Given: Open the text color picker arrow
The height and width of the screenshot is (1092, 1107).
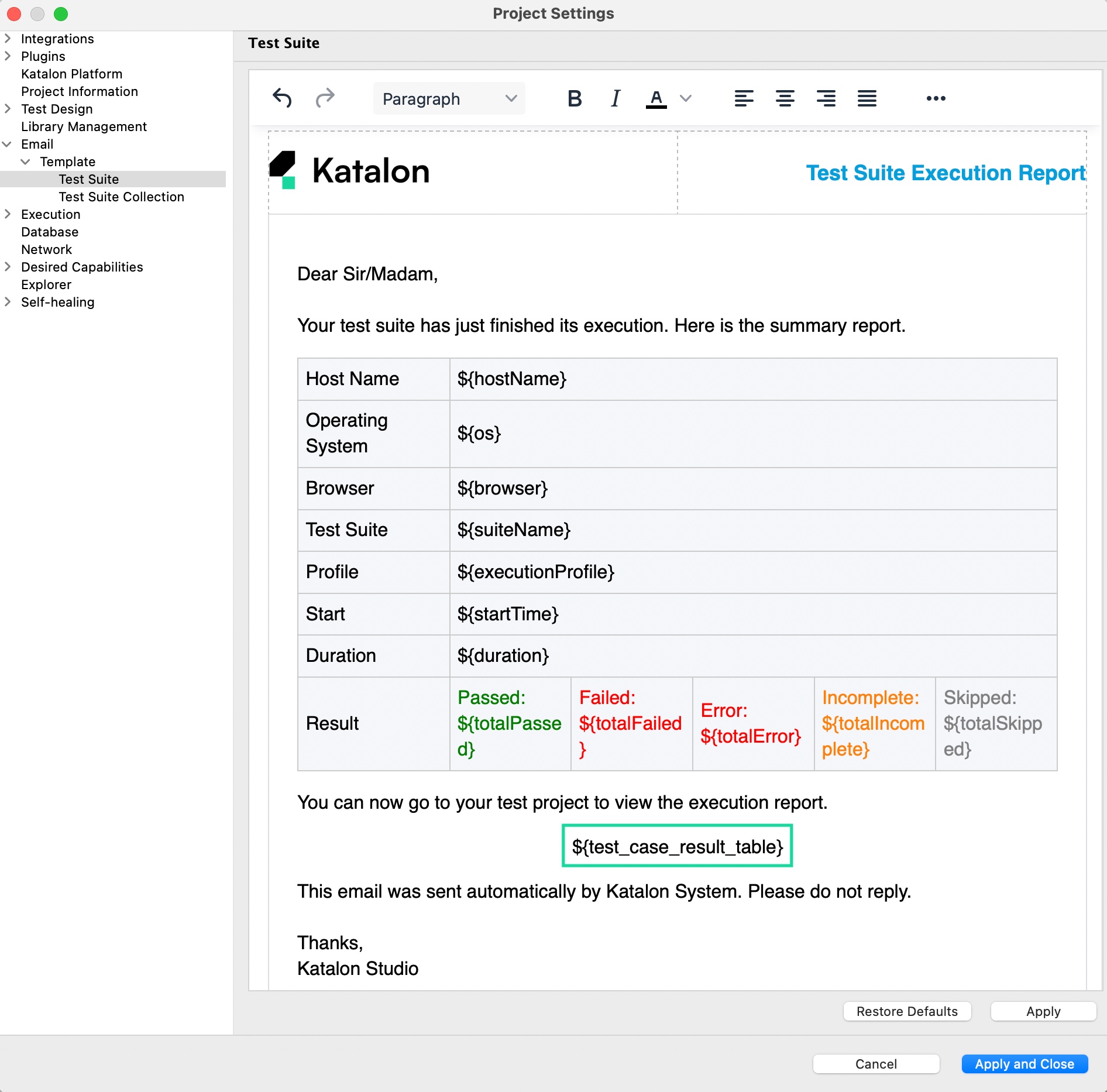Looking at the screenshot, I should click(686, 98).
